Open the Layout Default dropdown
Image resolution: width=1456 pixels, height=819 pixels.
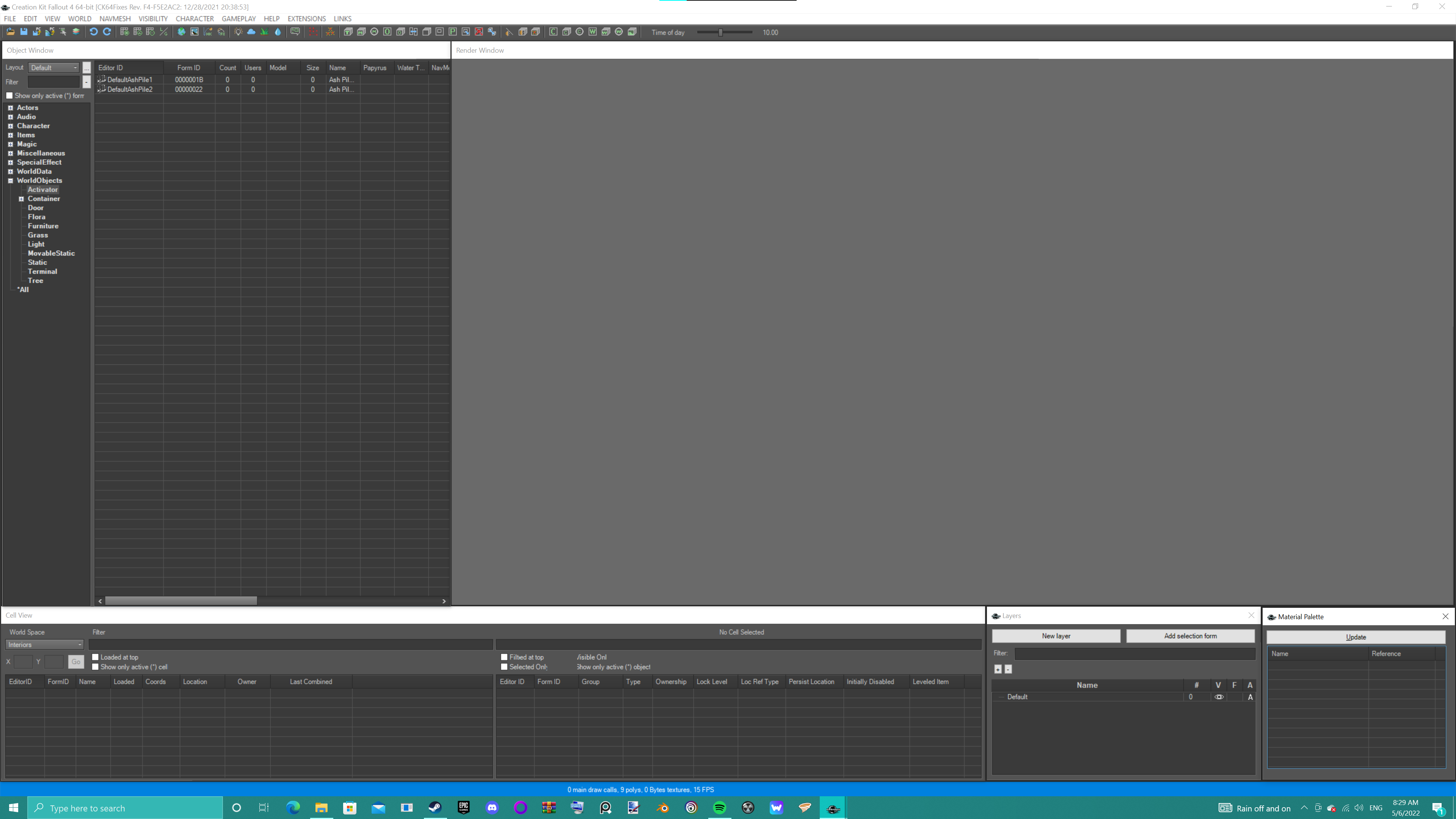point(54,68)
